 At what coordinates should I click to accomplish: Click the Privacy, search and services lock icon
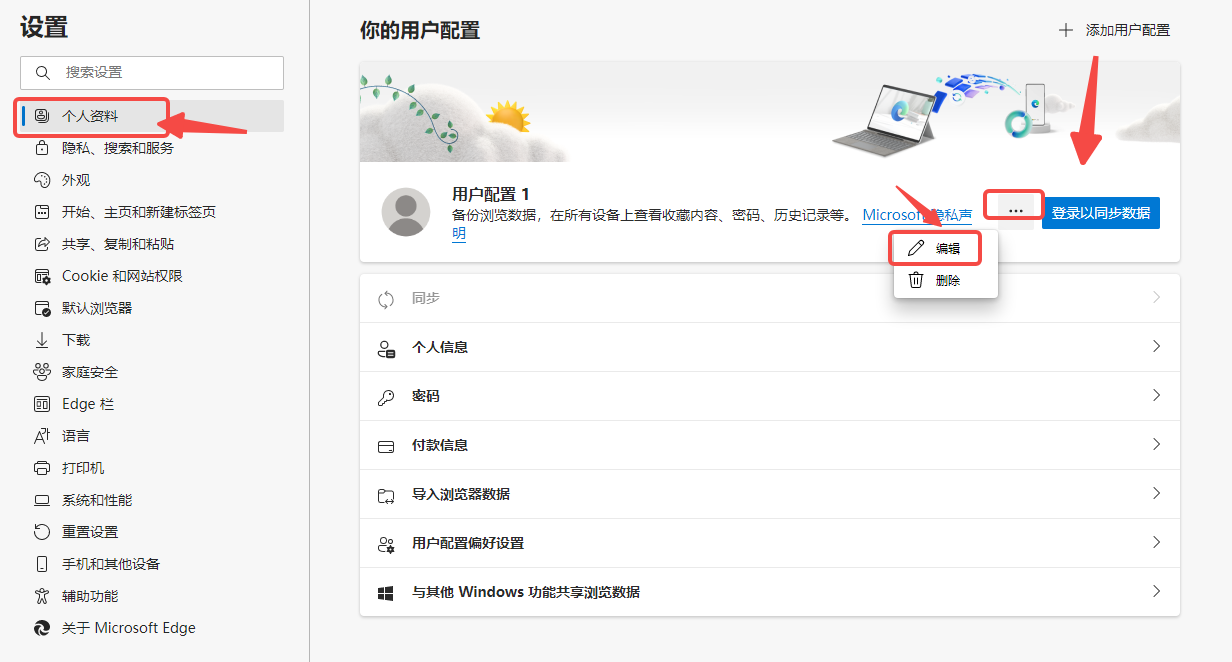point(42,148)
